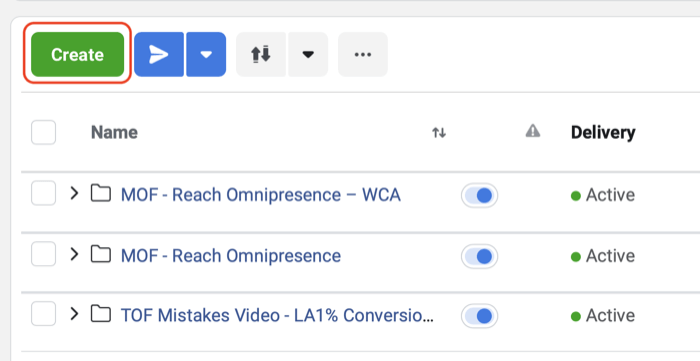Click the up-down sort arrows icon

[439, 133]
